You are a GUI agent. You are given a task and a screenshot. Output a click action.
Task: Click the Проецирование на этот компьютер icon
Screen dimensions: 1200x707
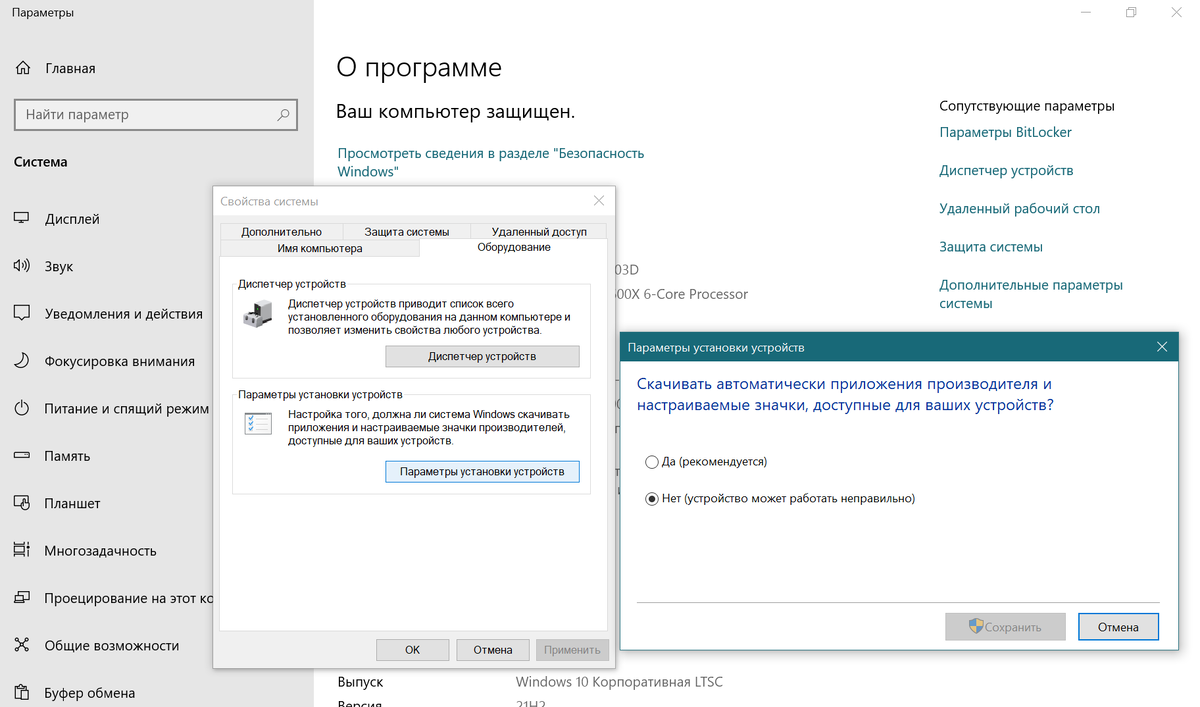22,598
